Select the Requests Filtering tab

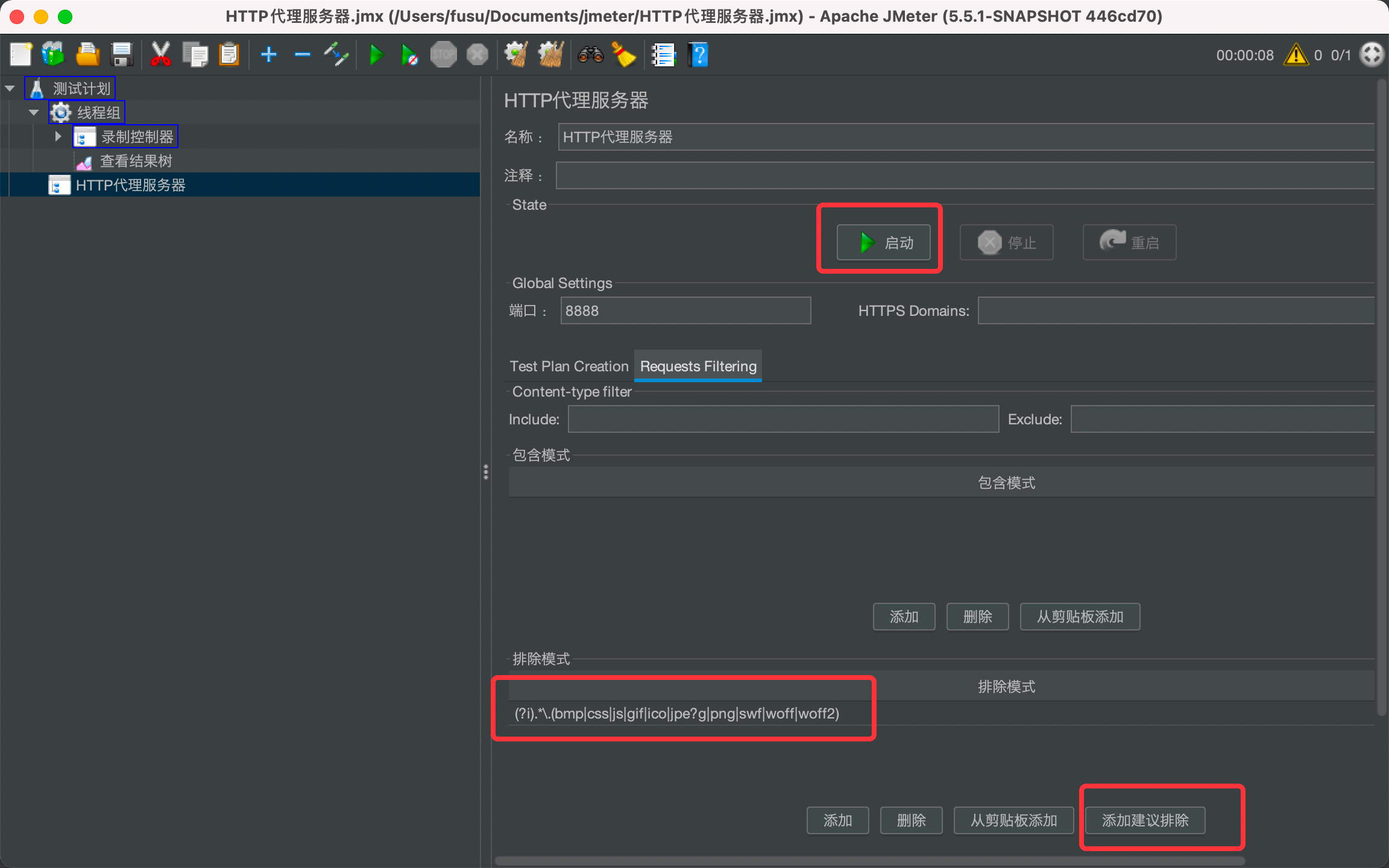coord(698,366)
